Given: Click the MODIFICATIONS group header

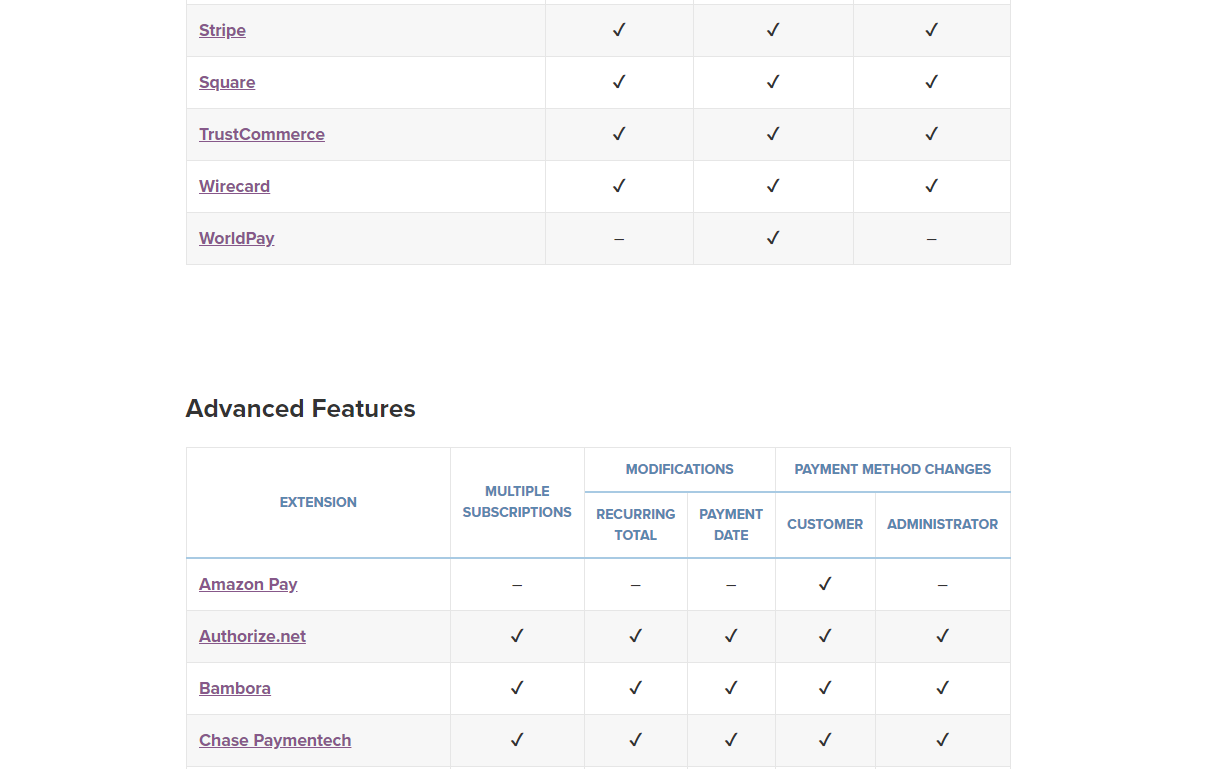Looking at the screenshot, I should coord(680,469).
